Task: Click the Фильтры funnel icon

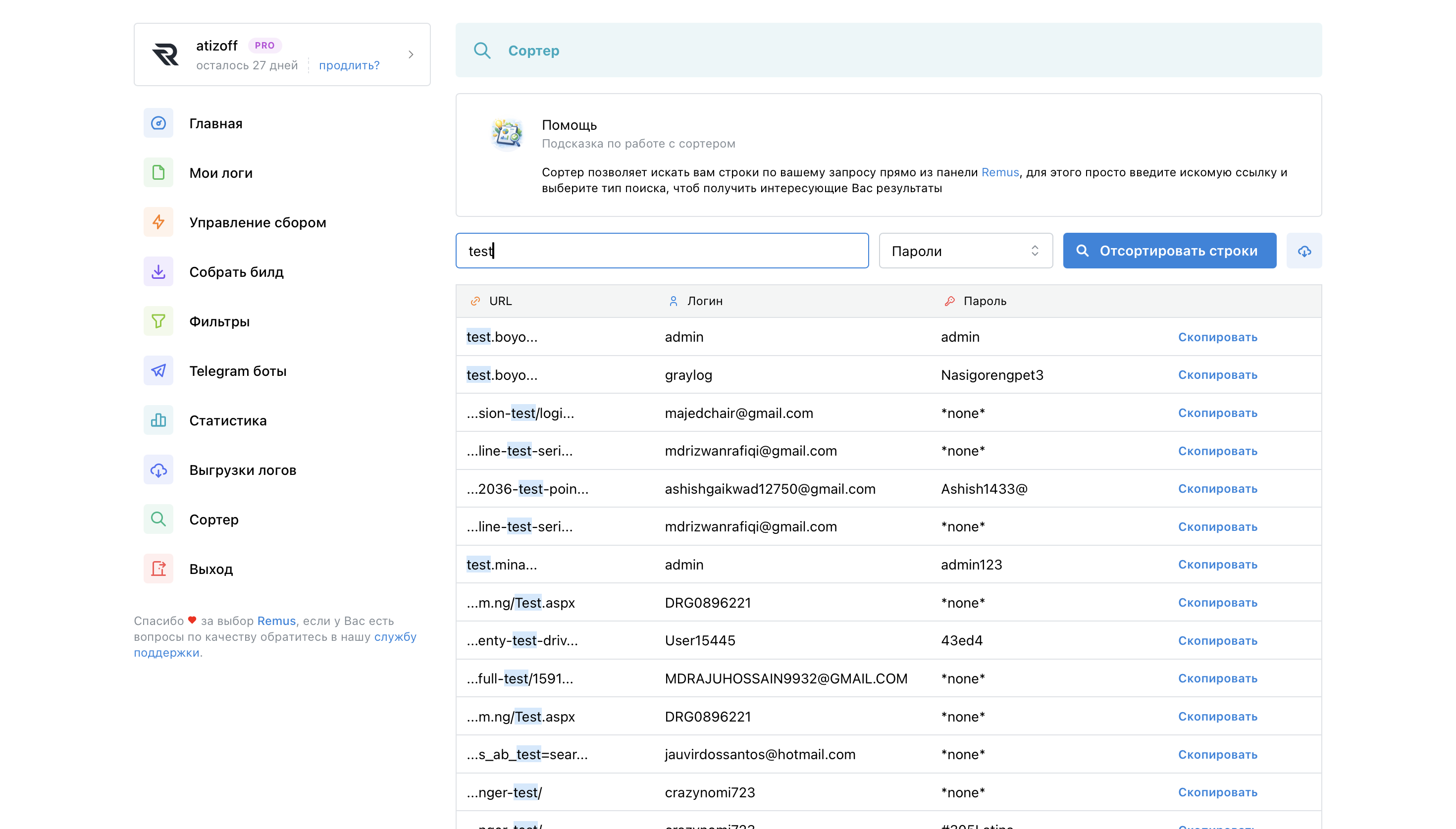Action: tap(158, 321)
